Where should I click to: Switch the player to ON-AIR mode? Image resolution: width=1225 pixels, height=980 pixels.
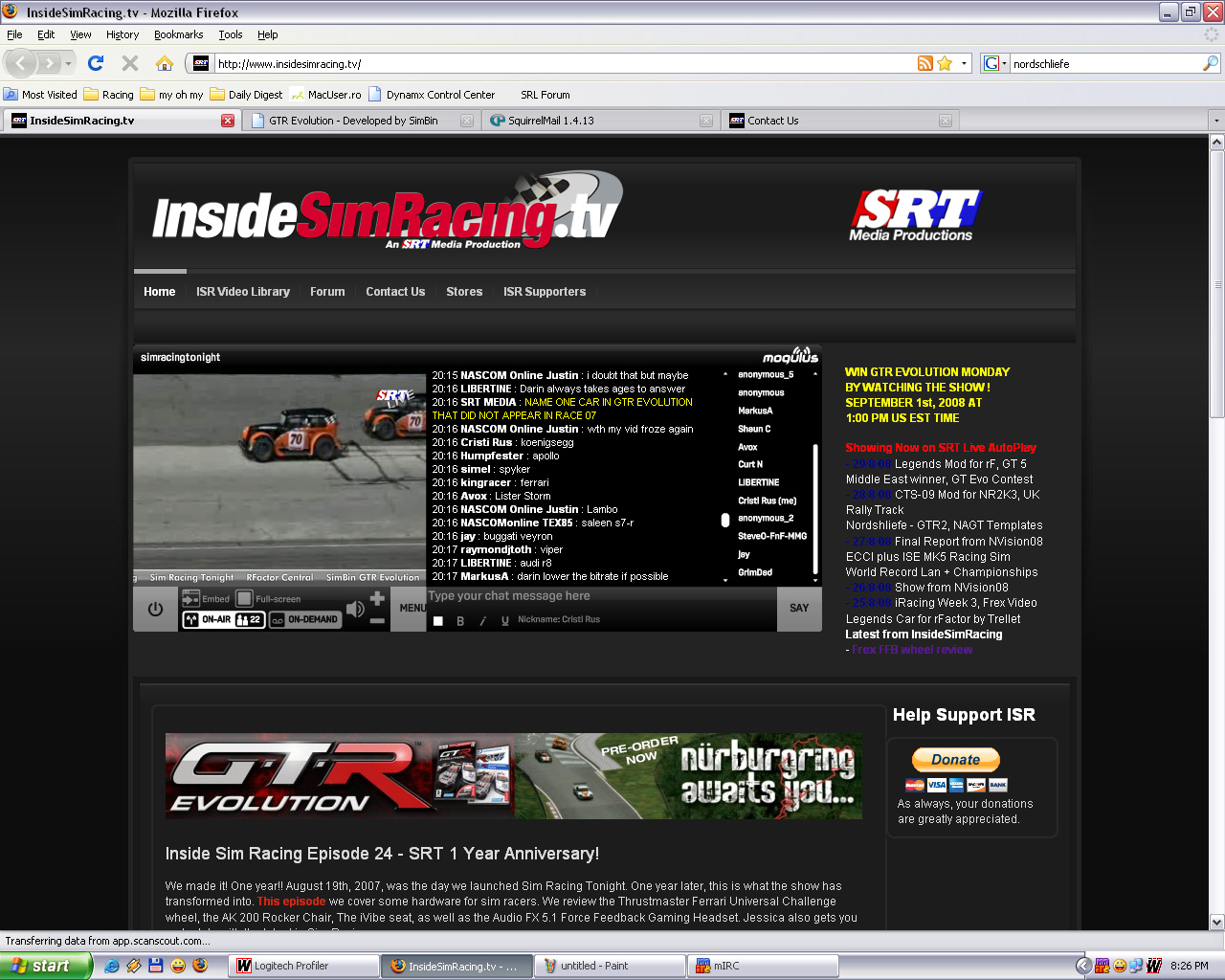click(223, 619)
